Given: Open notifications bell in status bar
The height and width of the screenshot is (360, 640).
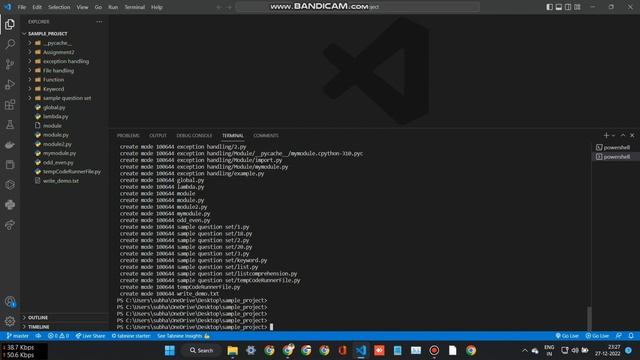Looking at the screenshot, I should point(631,336).
